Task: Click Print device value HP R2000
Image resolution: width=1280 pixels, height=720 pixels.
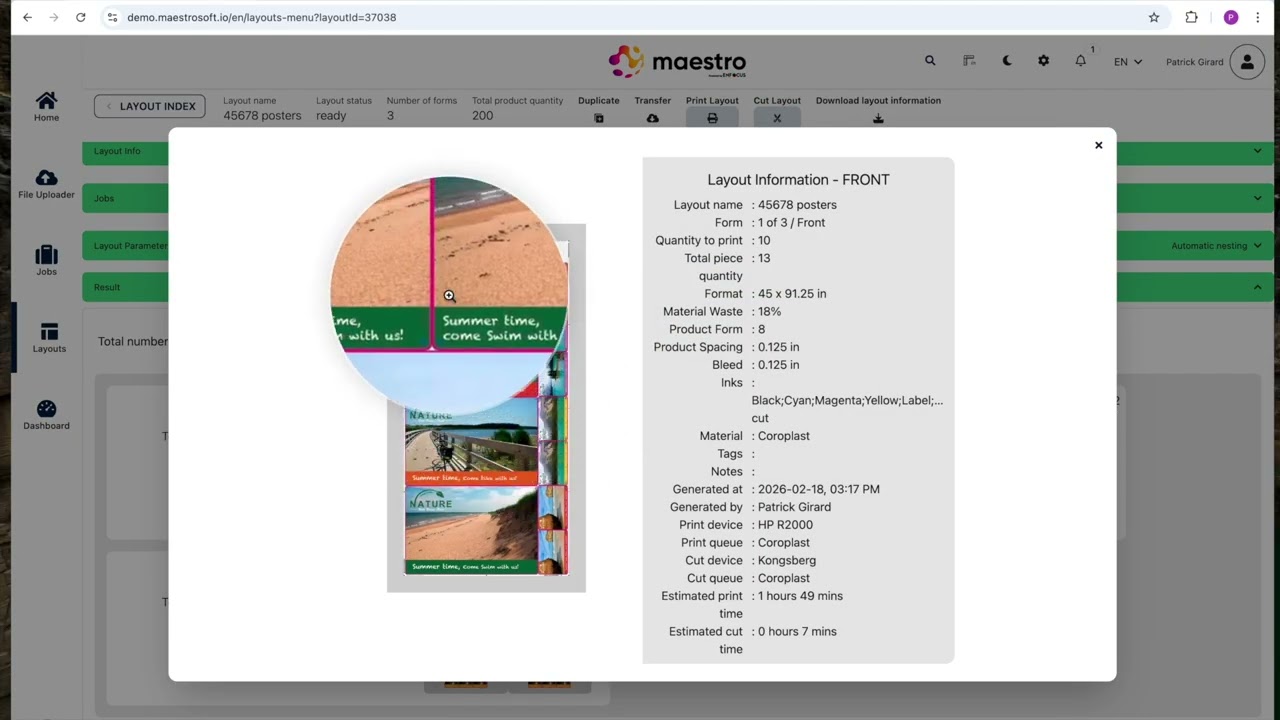Action: point(785,525)
